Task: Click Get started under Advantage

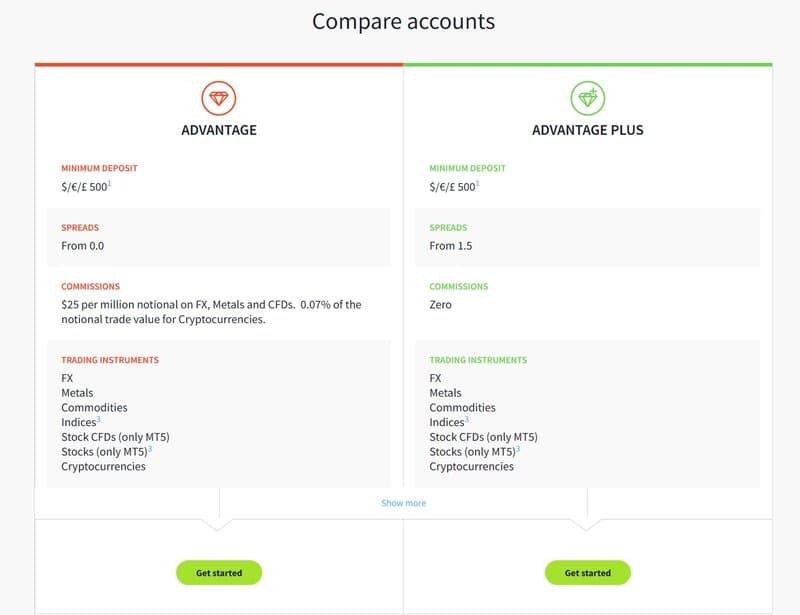Action: 219,572
